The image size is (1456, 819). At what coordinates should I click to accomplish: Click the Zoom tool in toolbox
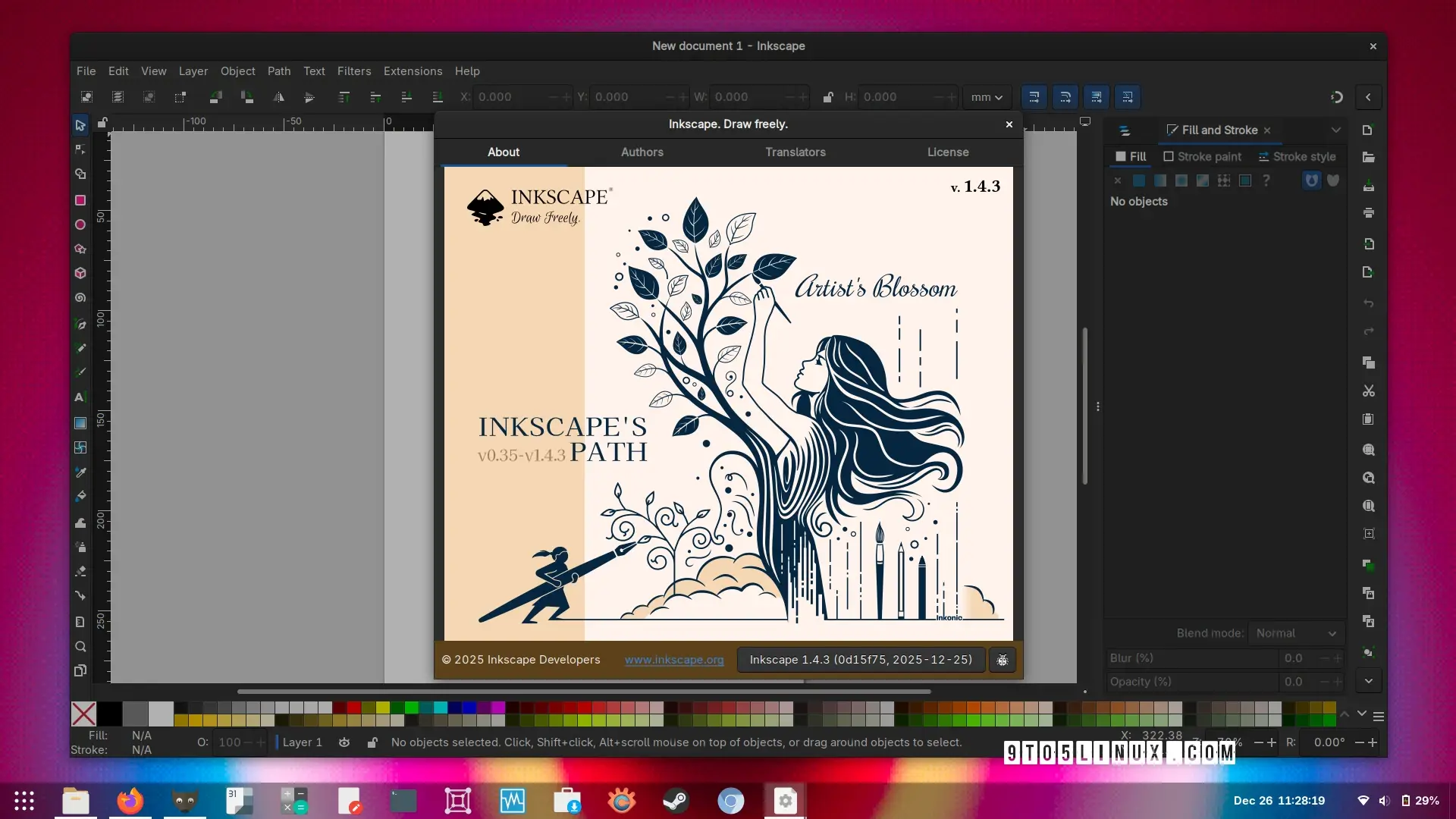pos(80,647)
